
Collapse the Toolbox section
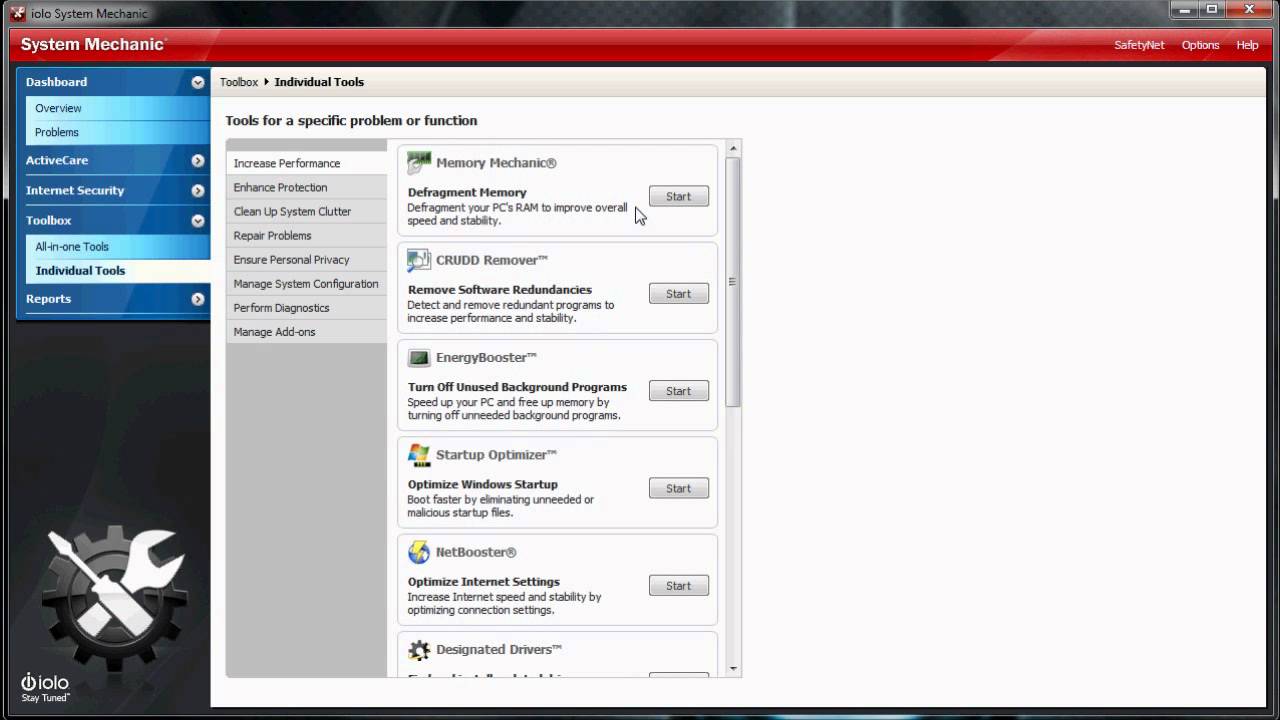click(198, 220)
